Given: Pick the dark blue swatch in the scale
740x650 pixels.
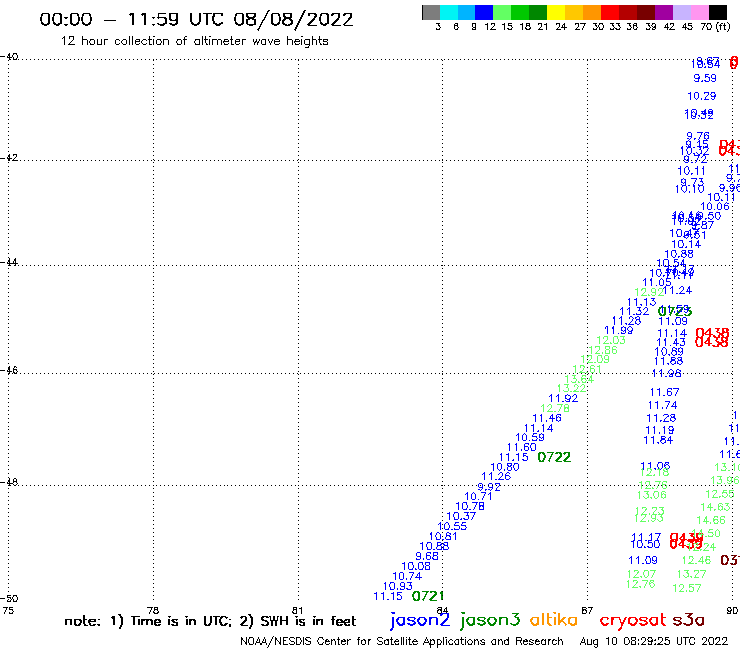Looking at the screenshot, I should coord(484,12).
